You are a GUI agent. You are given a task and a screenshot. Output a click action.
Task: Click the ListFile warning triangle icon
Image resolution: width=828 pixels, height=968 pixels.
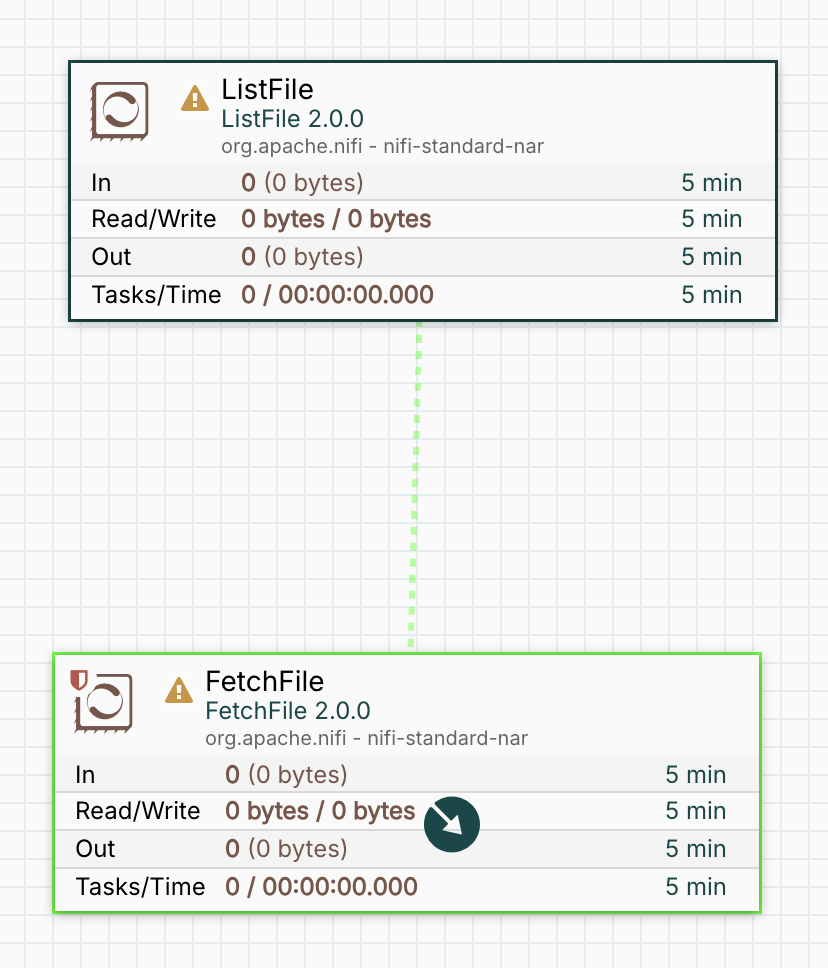click(x=194, y=98)
